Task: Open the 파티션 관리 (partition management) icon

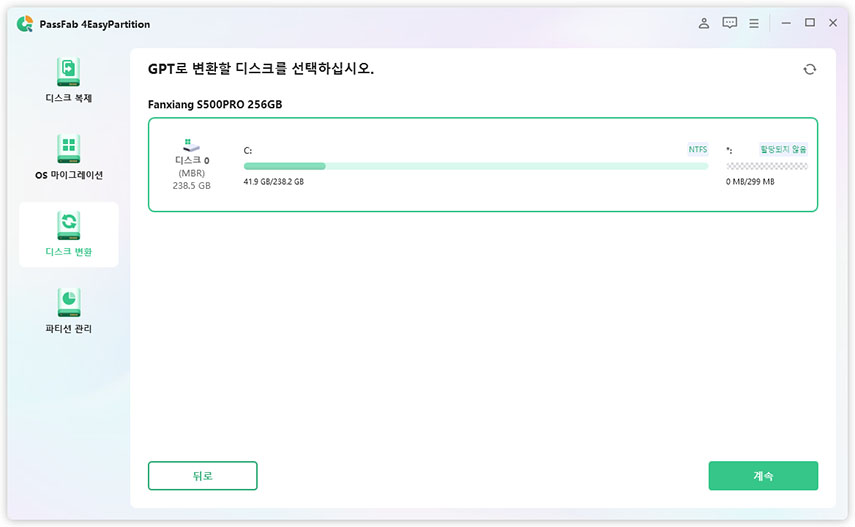Action: point(68,303)
